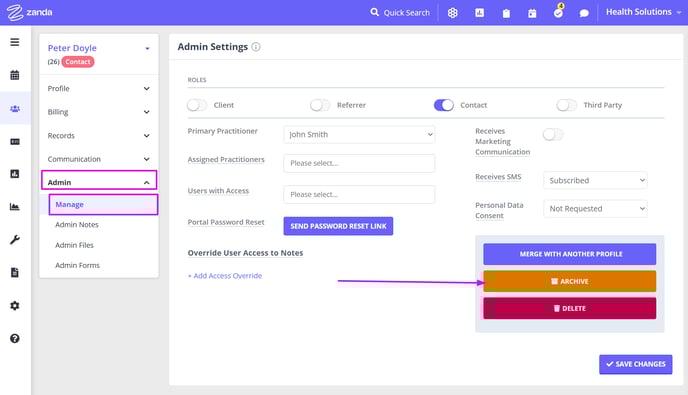
Task: Click Send Password Reset Link button
Action: pyautogui.click(x=338, y=226)
